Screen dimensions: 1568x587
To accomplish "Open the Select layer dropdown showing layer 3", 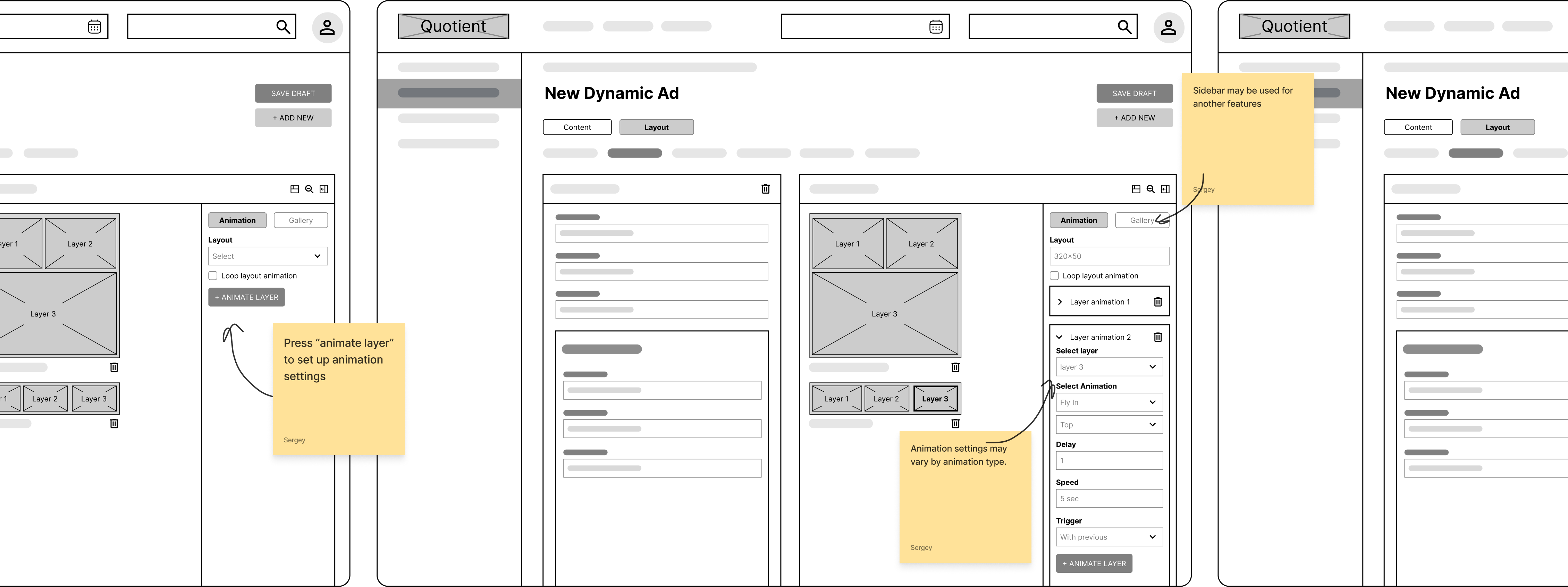I will [x=1109, y=367].
